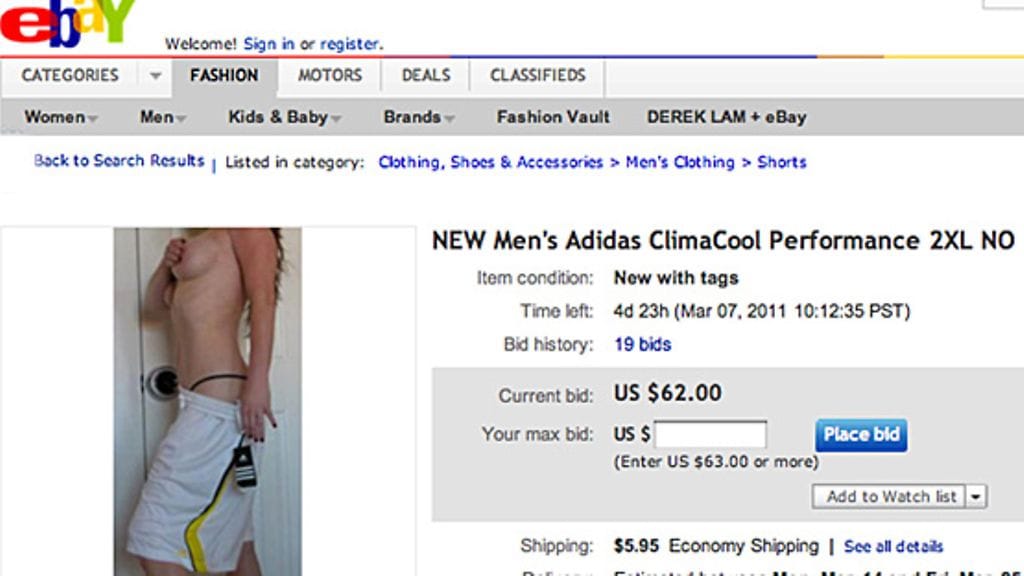Click the Sign in link
The image size is (1024, 576).
click(x=269, y=44)
